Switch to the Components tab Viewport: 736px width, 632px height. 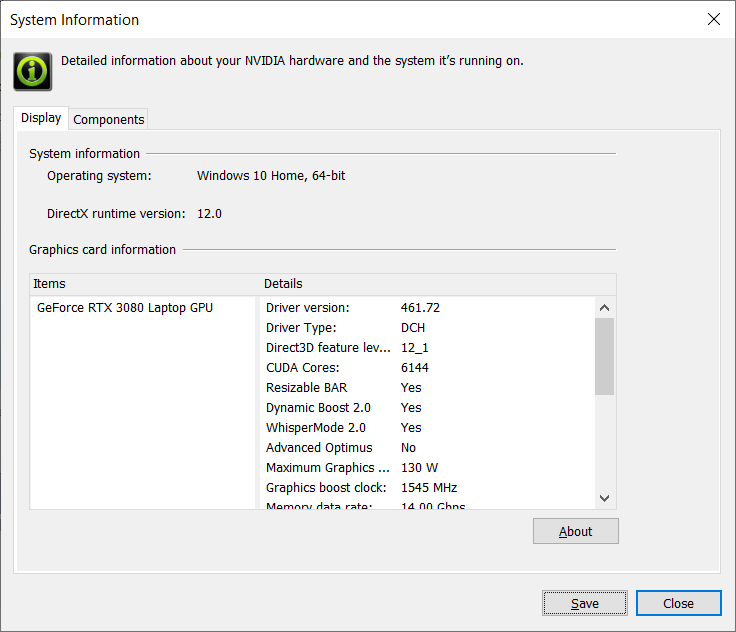coord(108,119)
